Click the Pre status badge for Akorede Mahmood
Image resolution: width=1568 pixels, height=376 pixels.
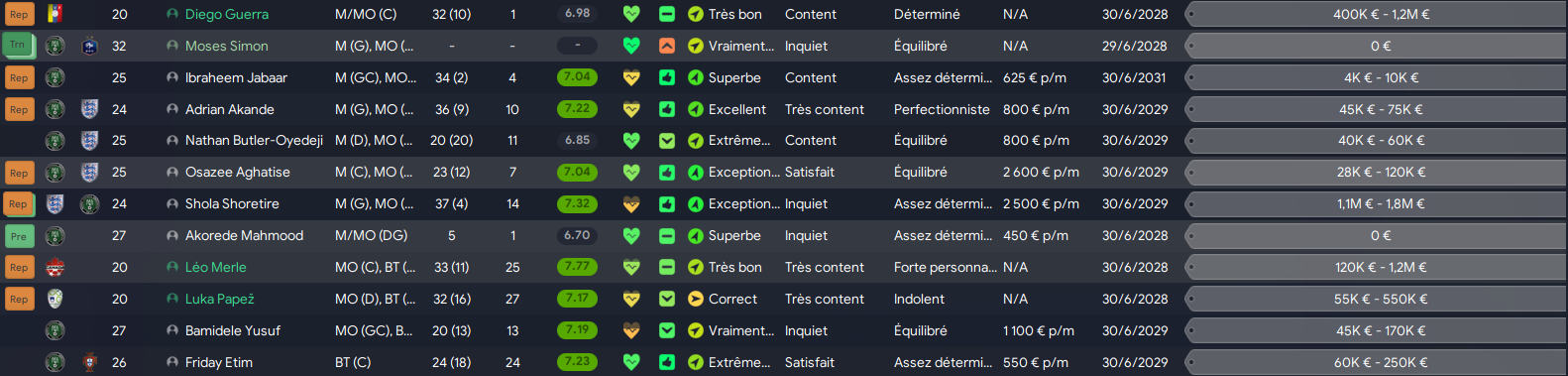click(19, 236)
